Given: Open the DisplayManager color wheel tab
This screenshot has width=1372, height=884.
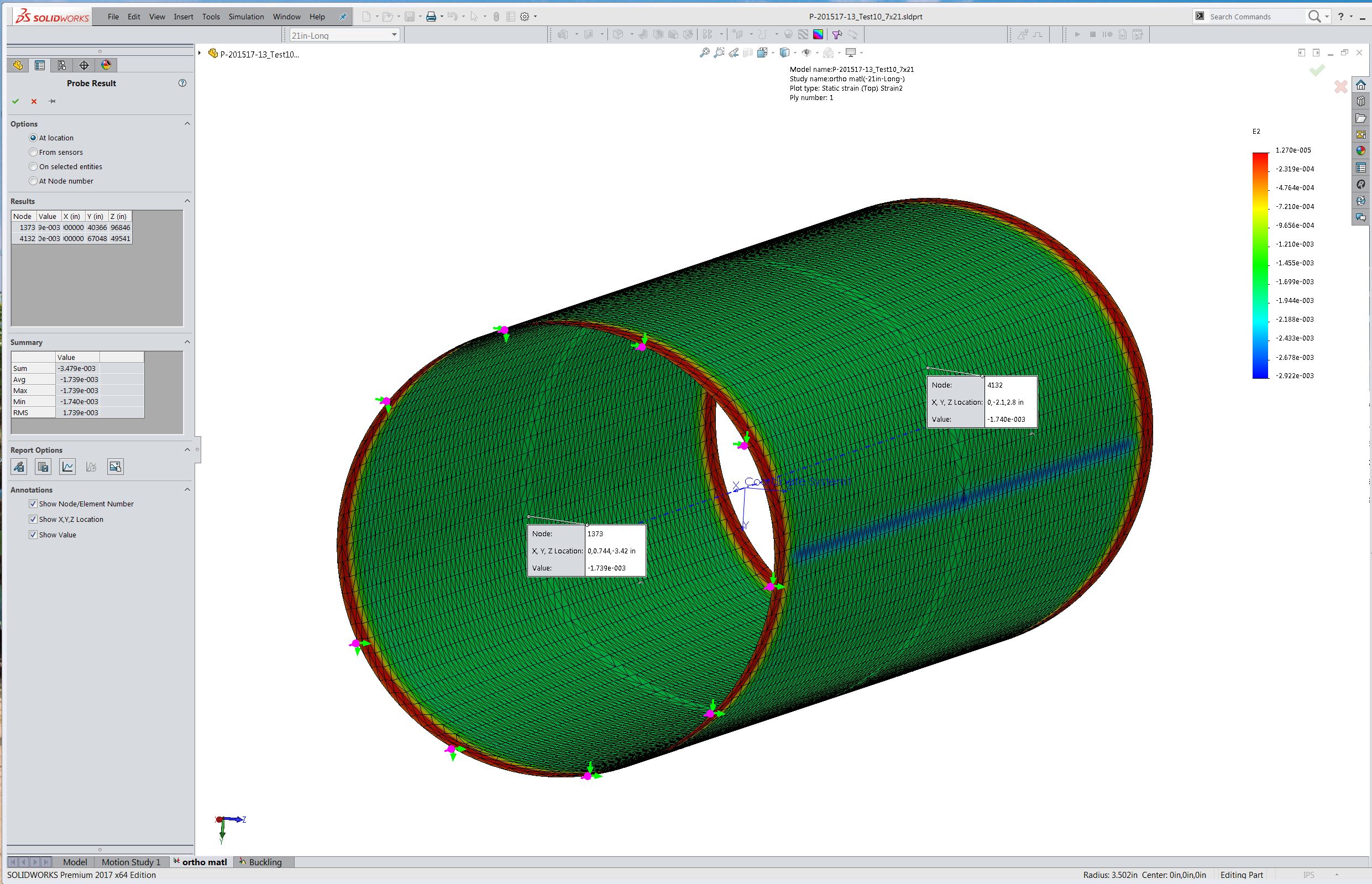Looking at the screenshot, I should [106, 65].
